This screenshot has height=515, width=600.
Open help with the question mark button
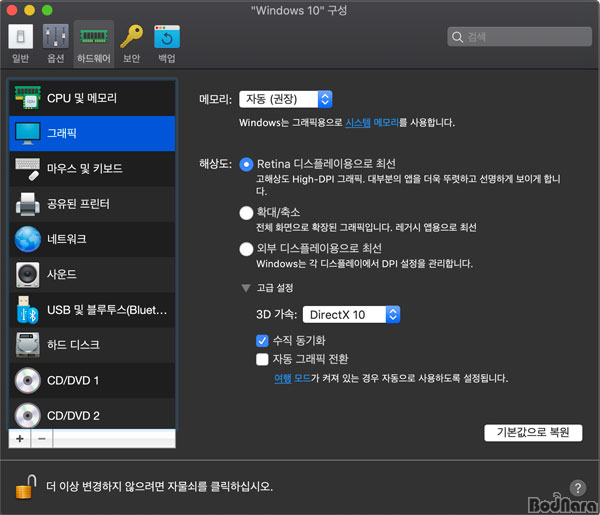(x=577, y=488)
